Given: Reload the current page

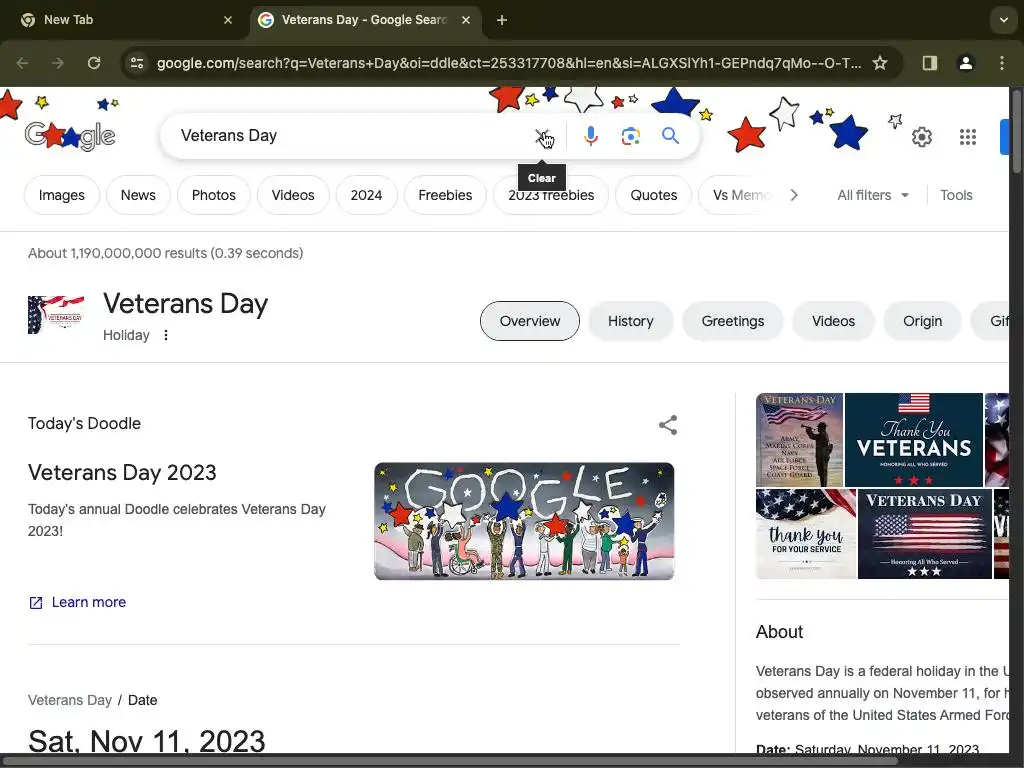Looking at the screenshot, I should 94,63.
